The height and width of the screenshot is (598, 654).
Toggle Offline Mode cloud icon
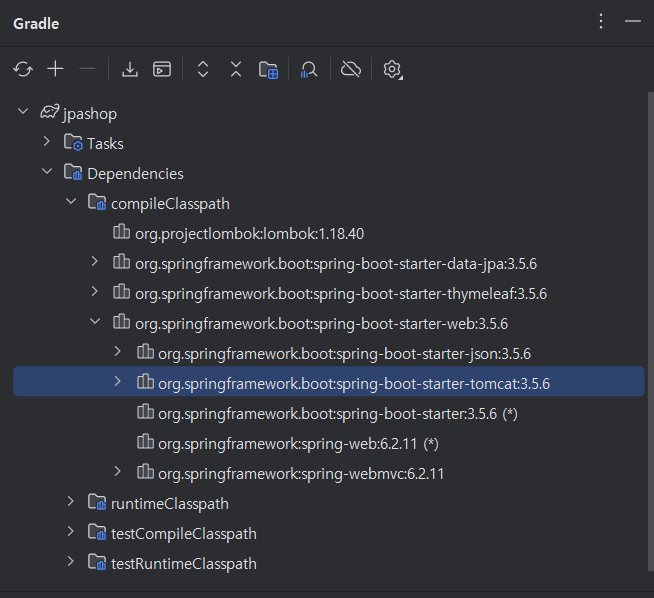click(x=350, y=69)
